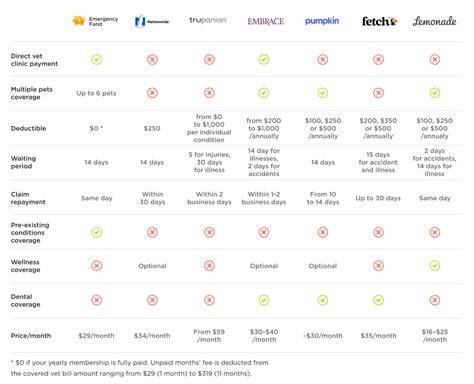Click Trupanion dental coverage red X
The height and width of the screenshot is (384, 474).
[209, 300]
